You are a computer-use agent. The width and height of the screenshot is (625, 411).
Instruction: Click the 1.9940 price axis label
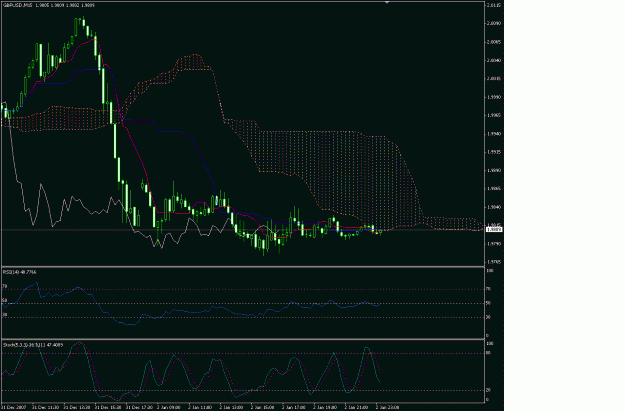(x=493, y=134)
